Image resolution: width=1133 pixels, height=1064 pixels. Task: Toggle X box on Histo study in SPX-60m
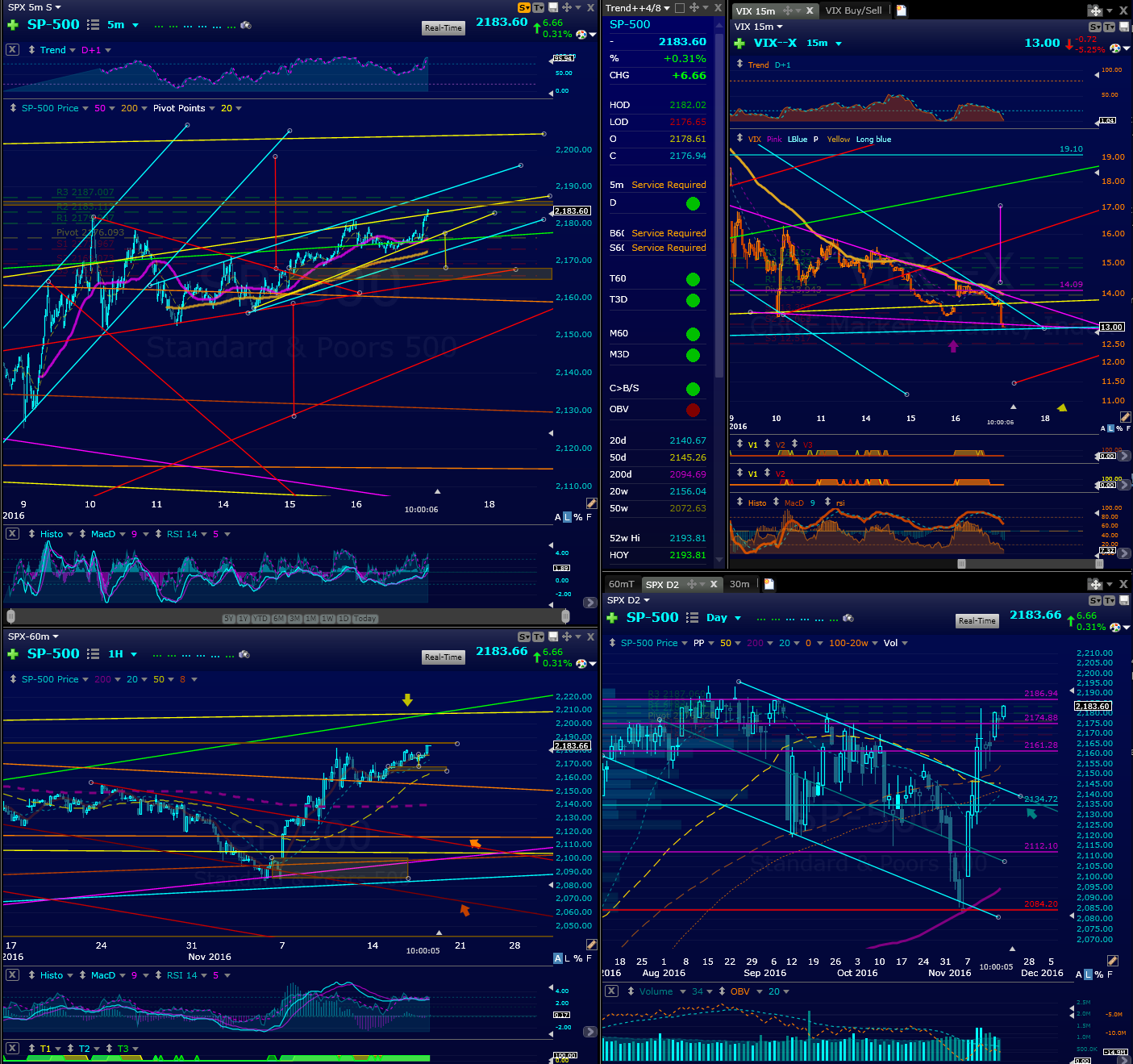(x=12, y=975)
